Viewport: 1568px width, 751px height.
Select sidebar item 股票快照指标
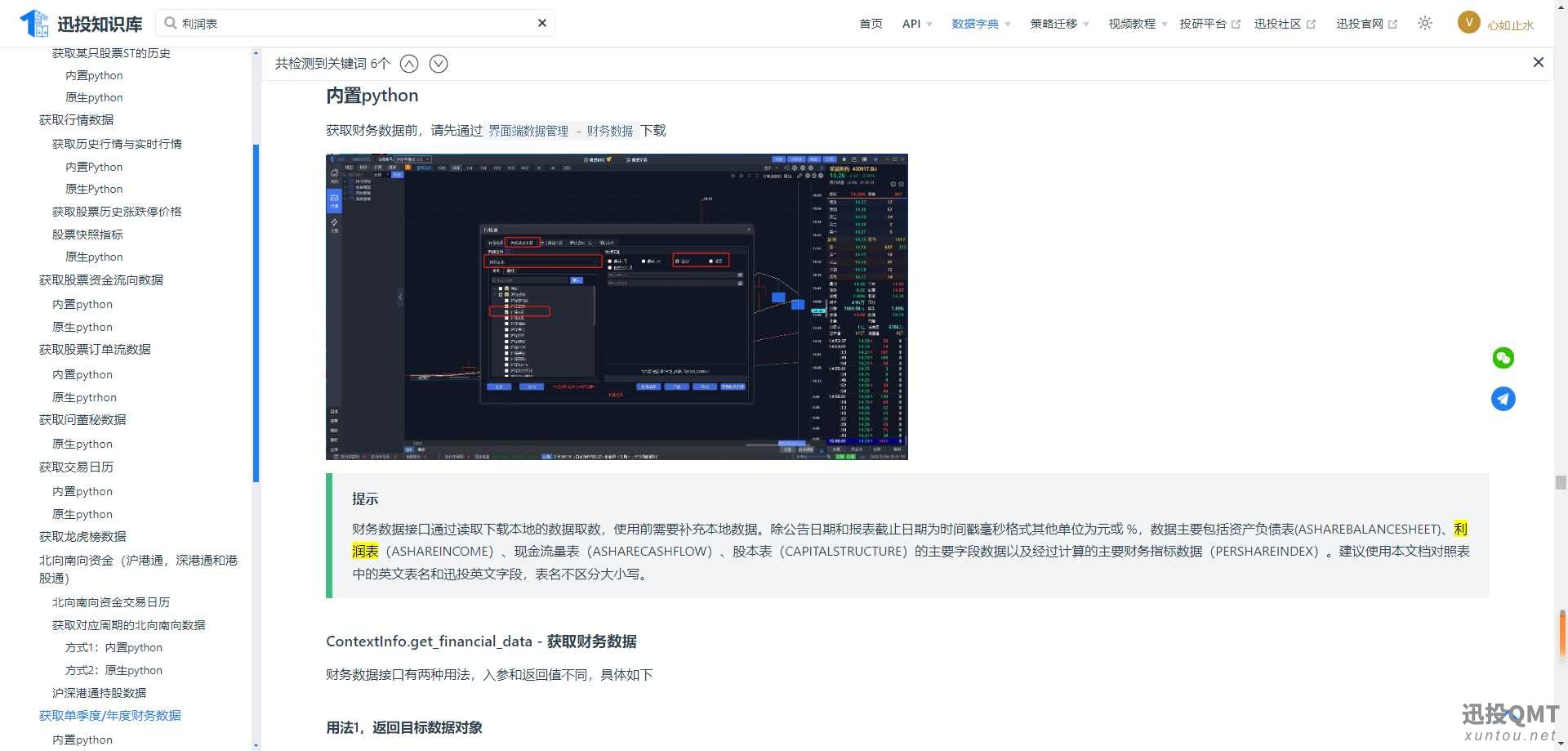87,235
